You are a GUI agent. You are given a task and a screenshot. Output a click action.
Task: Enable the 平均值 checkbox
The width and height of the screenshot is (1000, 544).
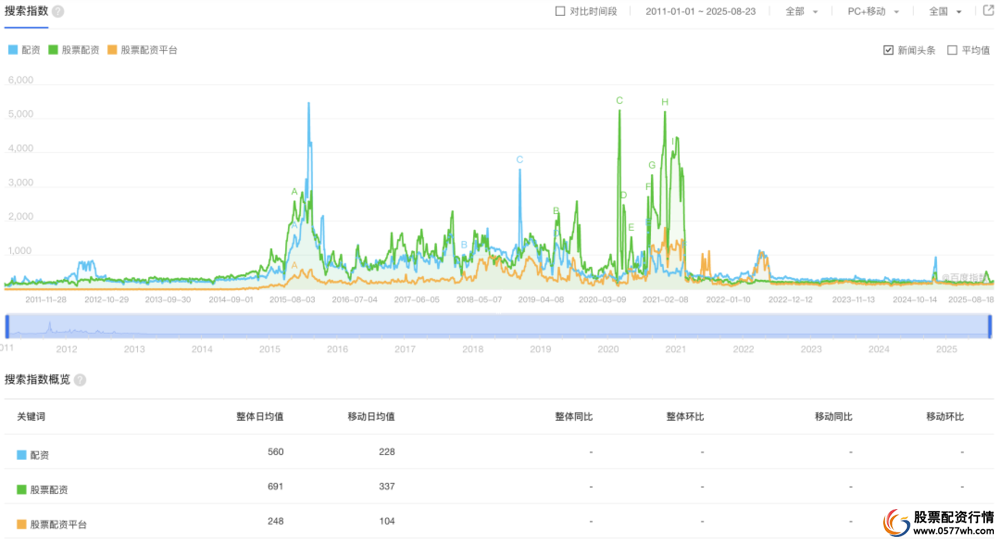pyautogui.click(x=952, y=50)
